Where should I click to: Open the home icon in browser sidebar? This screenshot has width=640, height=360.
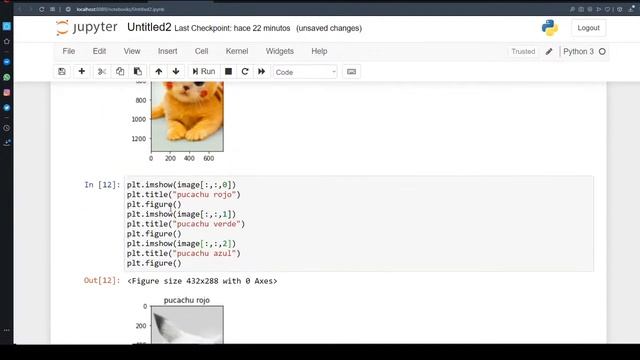7,42
